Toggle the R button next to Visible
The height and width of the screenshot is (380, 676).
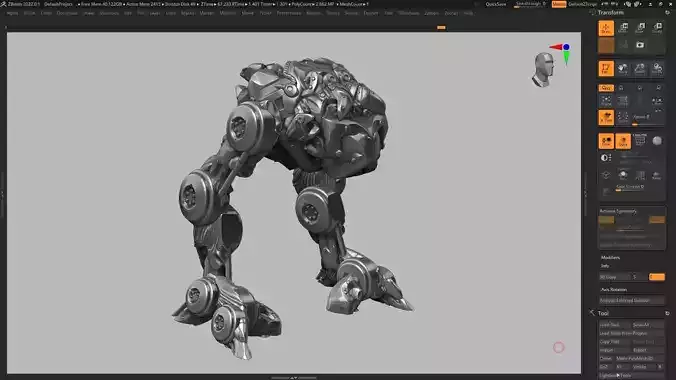660,367
